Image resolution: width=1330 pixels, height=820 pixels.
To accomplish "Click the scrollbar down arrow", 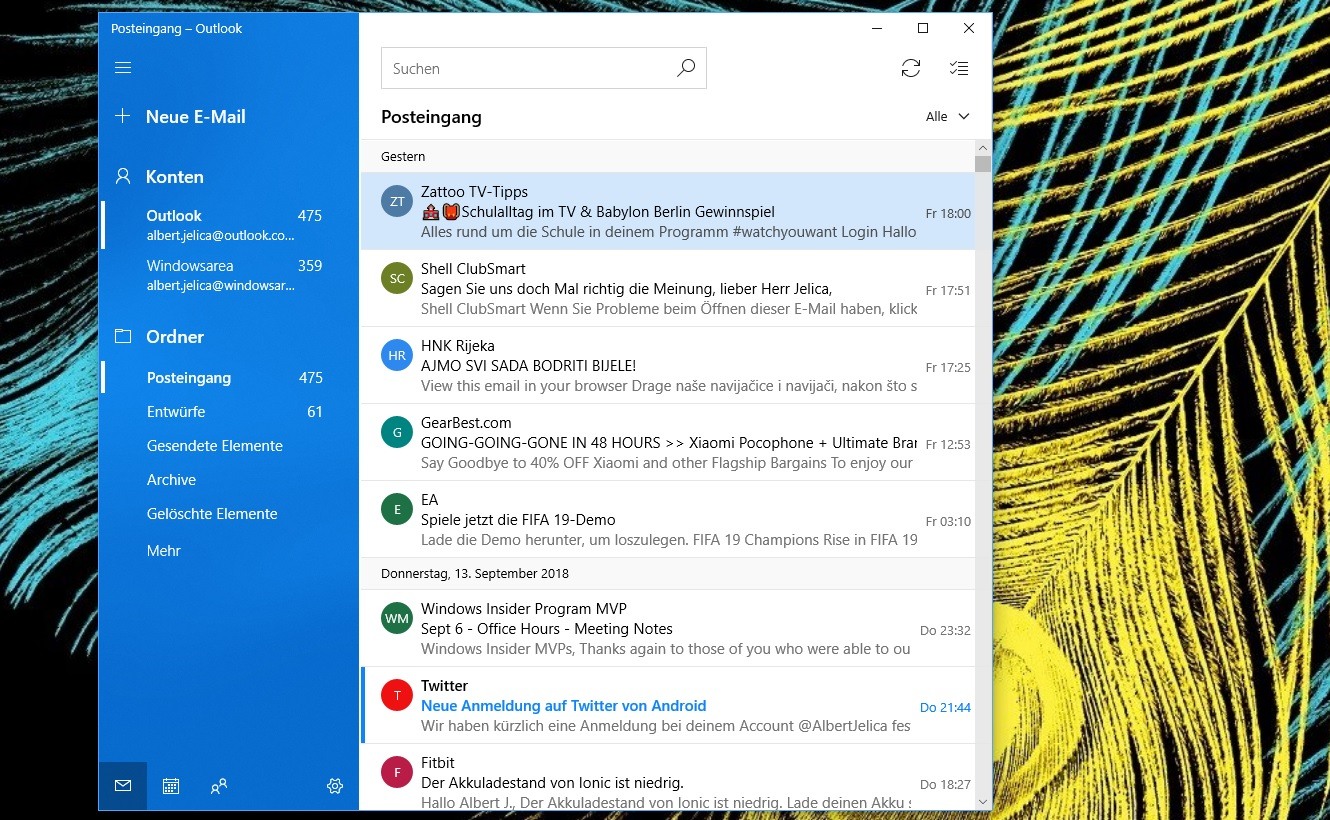I will coord(983,801).
